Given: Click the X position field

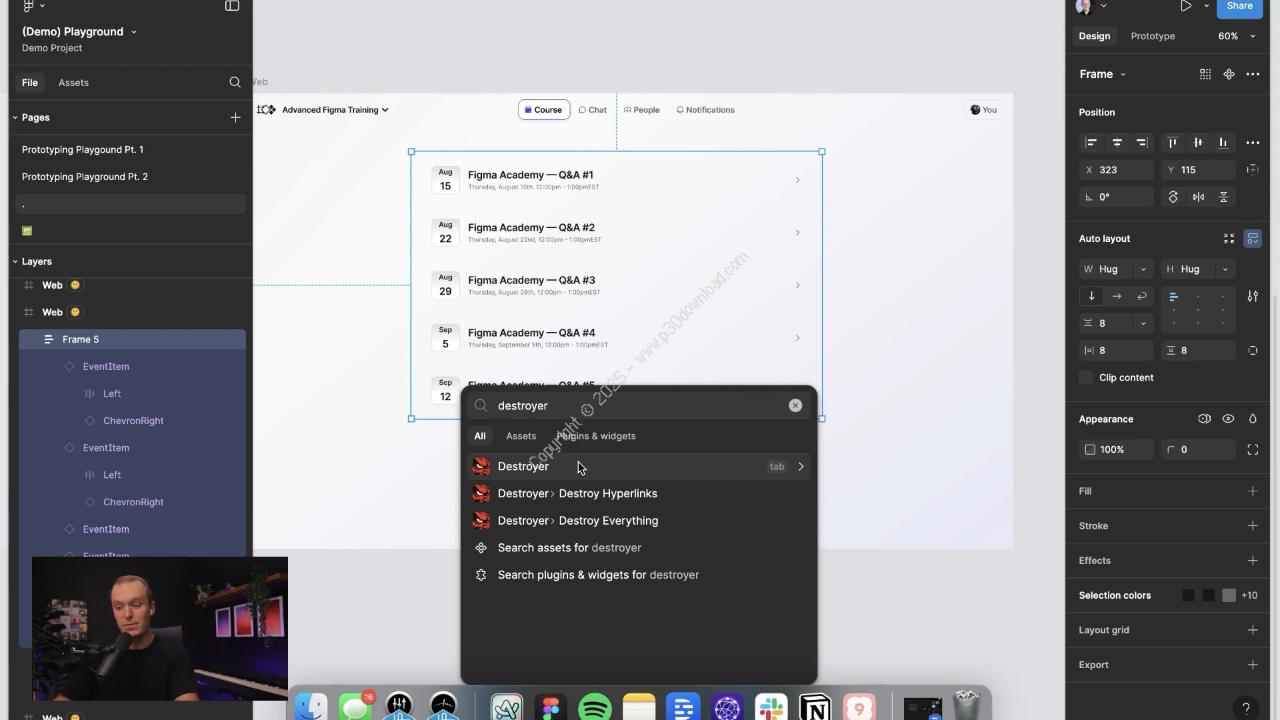Looking at the screenshot, I should 1117,170.
